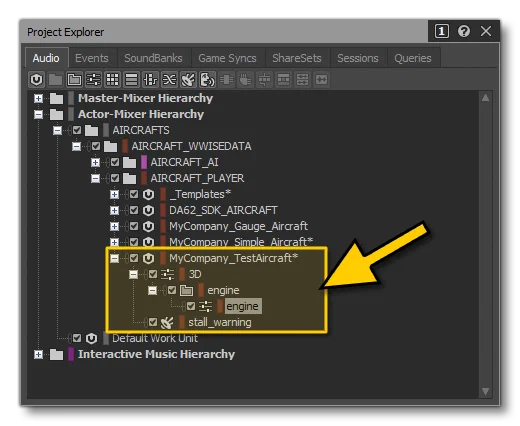
Task: Click the disabled Audio Bus toolbar icon
Action: (227, 80)
